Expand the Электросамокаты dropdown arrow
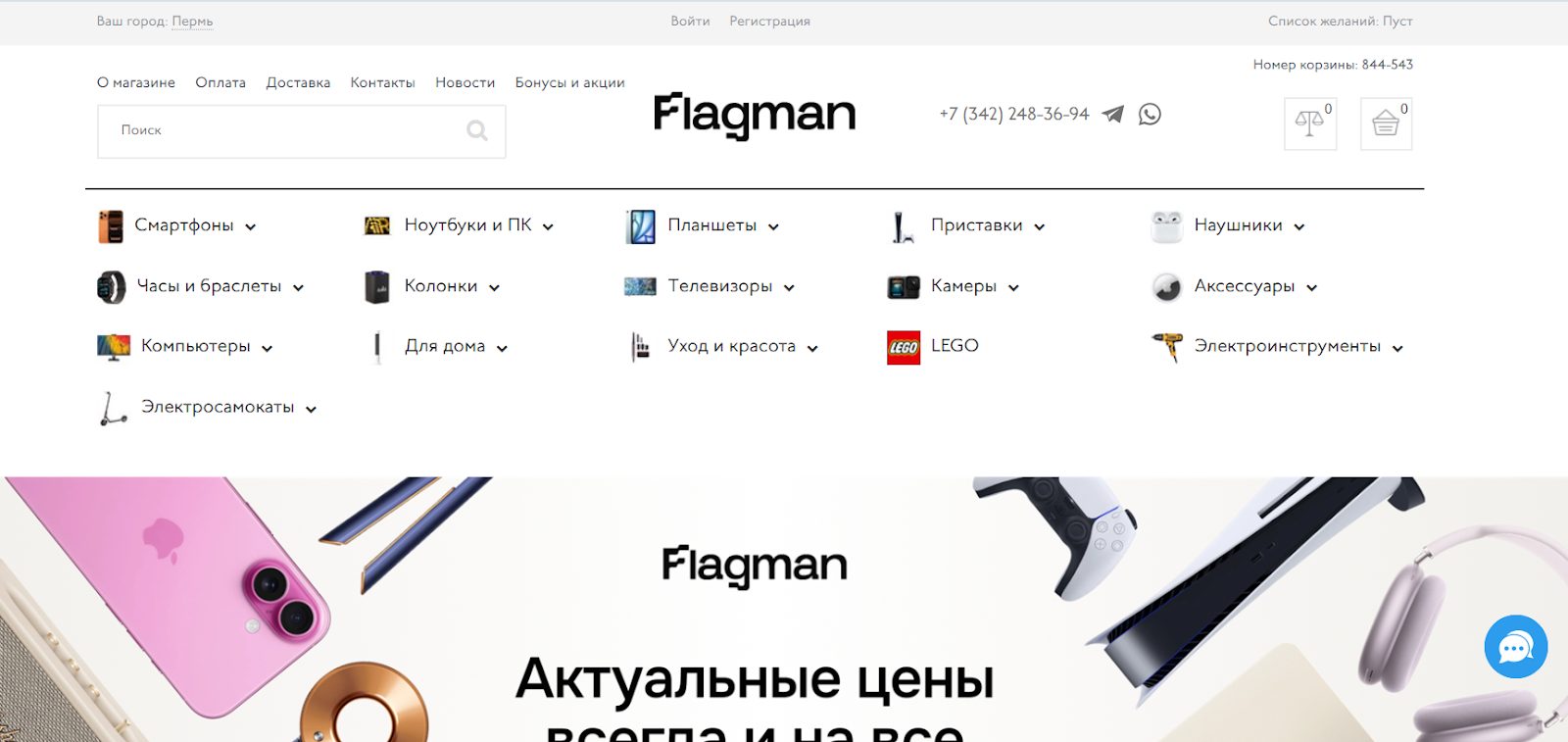The height and width of the screenshot is (742, 1568). pos(311,410)
